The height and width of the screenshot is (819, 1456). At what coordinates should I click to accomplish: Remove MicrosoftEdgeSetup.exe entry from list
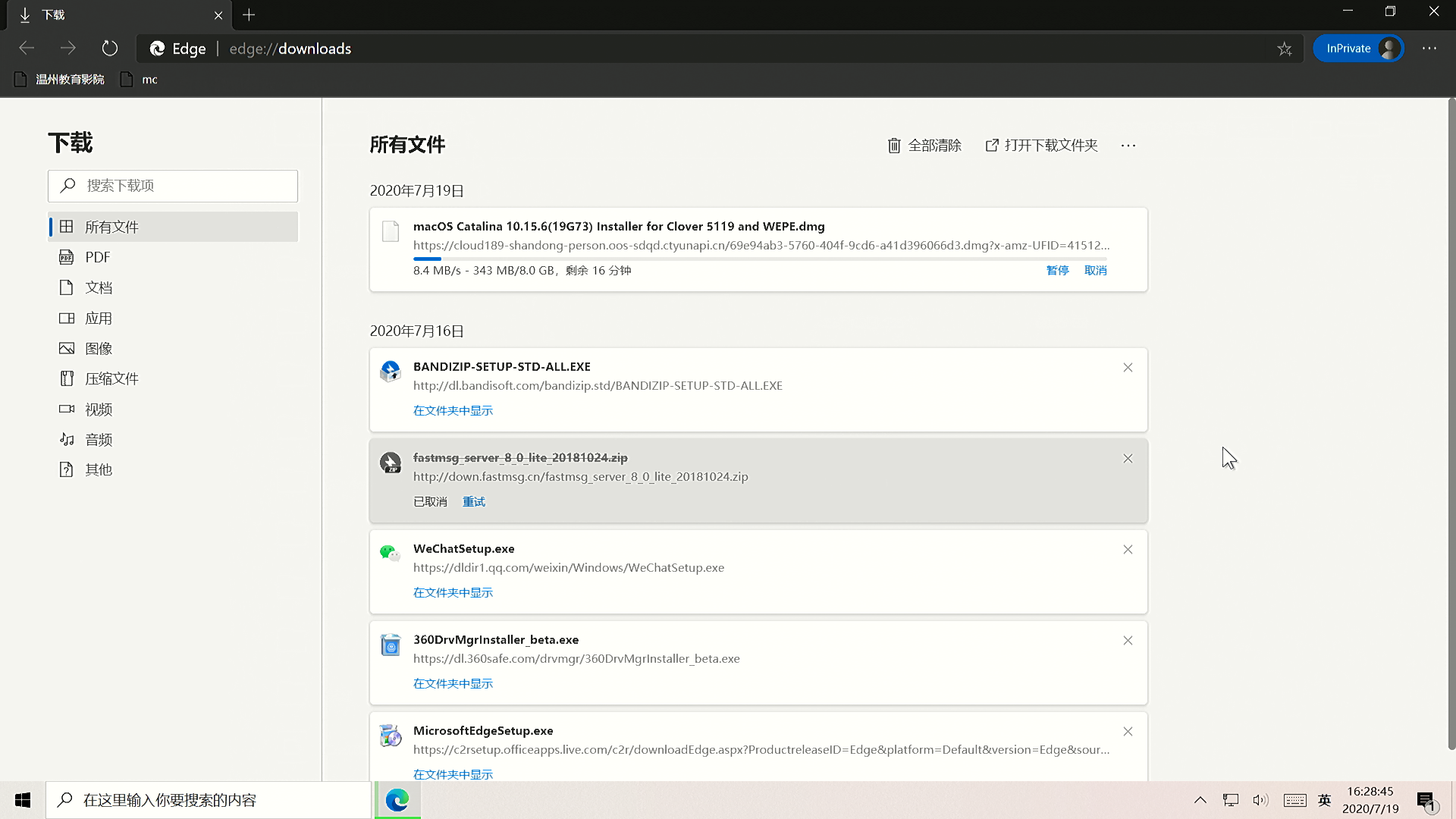click(x=1128, y=732)
